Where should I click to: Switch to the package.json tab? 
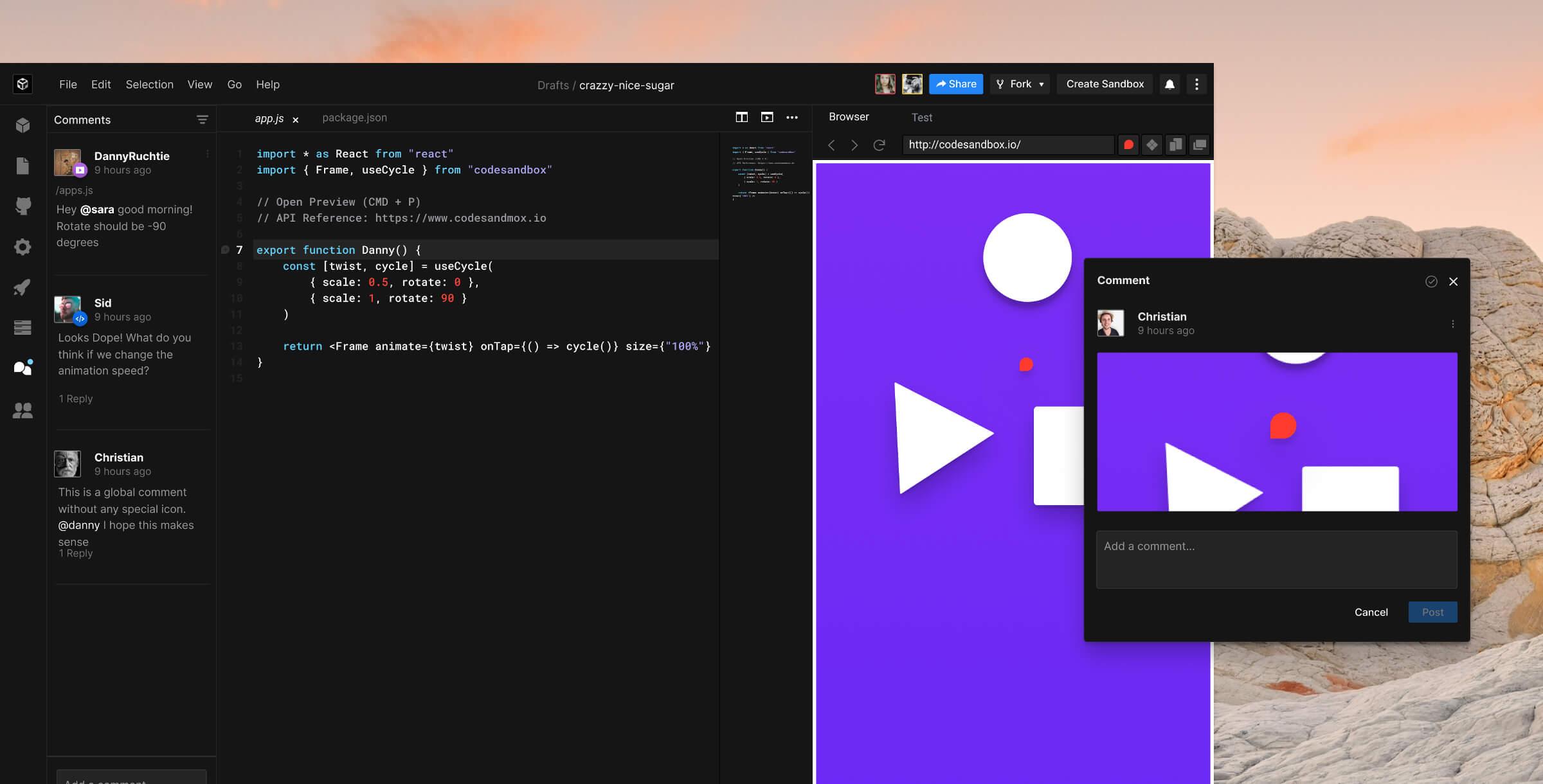[354, 118]
